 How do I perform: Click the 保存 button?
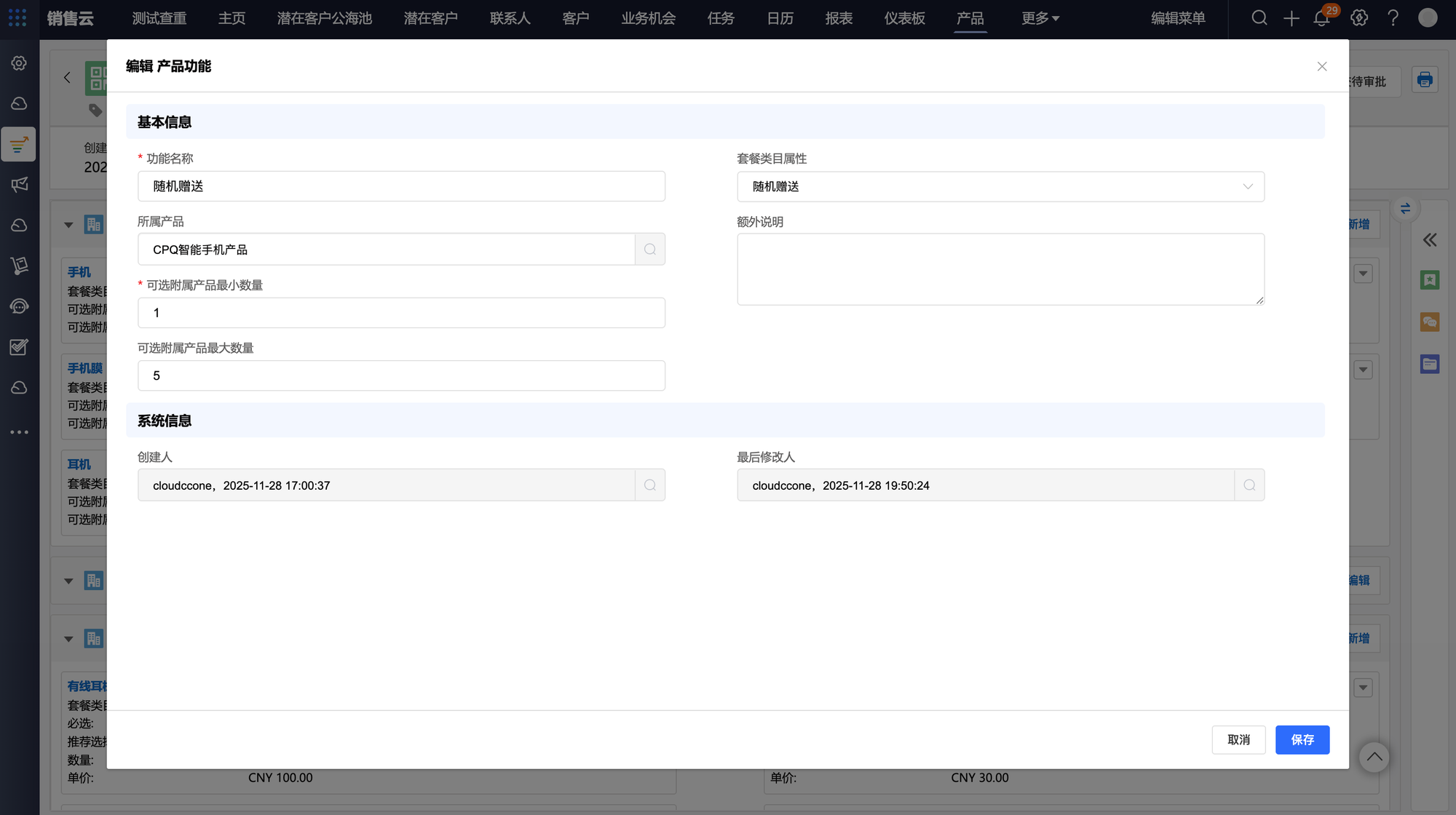coord(1302,740)
